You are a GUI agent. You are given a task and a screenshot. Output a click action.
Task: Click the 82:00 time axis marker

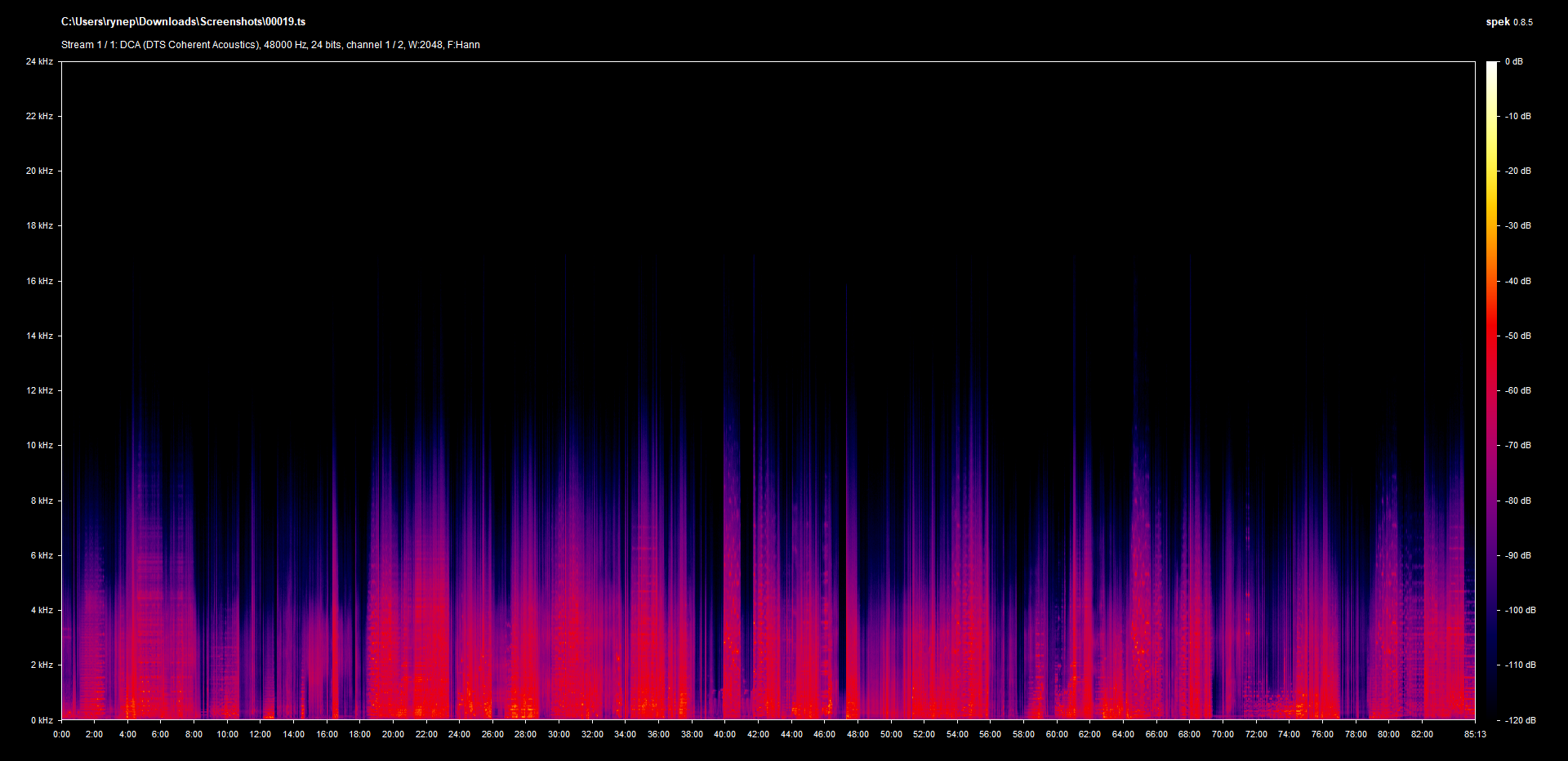pyautogui.click(x=1422, y=734)
